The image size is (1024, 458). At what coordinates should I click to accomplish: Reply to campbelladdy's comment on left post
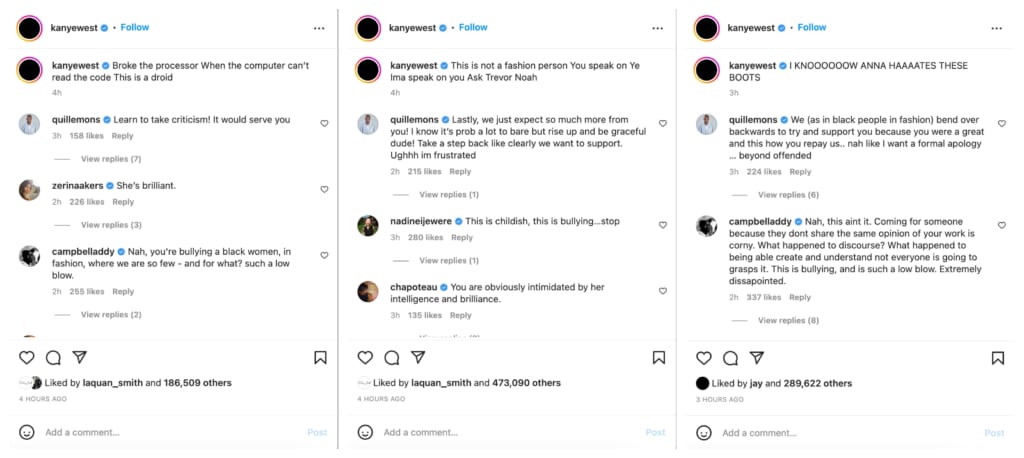[x=123, y=292]
